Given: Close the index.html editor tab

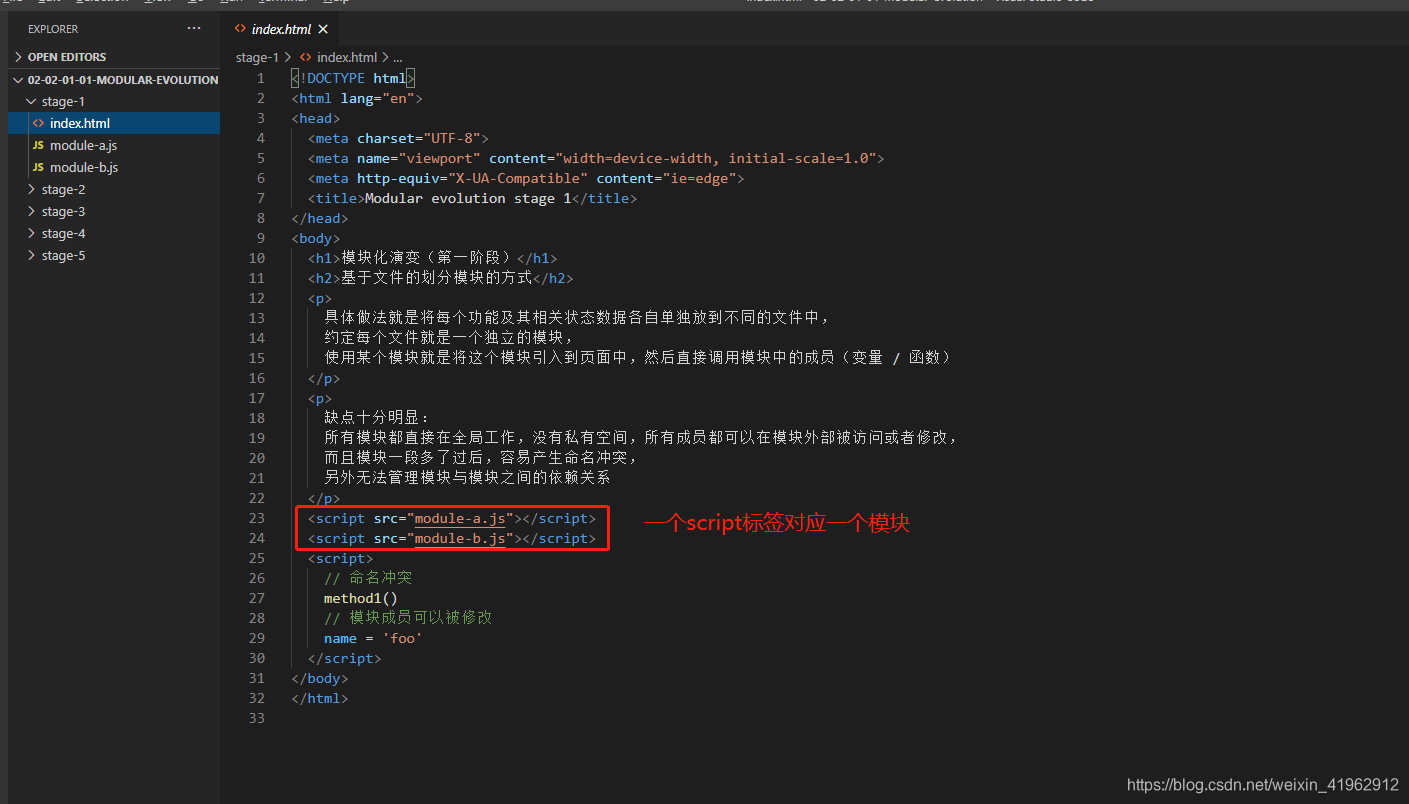Looking at the screenshot, I should tap(323, 29).
